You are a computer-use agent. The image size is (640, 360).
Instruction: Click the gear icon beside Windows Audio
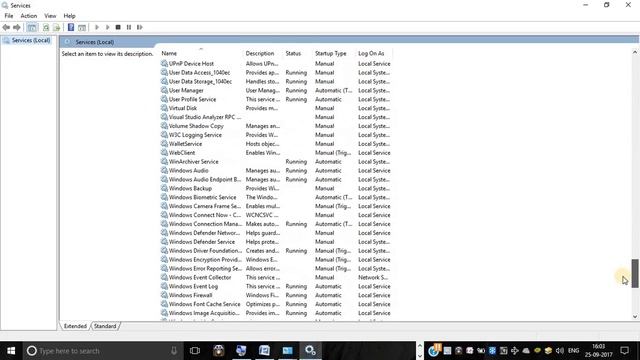click(x=164, y=170)
